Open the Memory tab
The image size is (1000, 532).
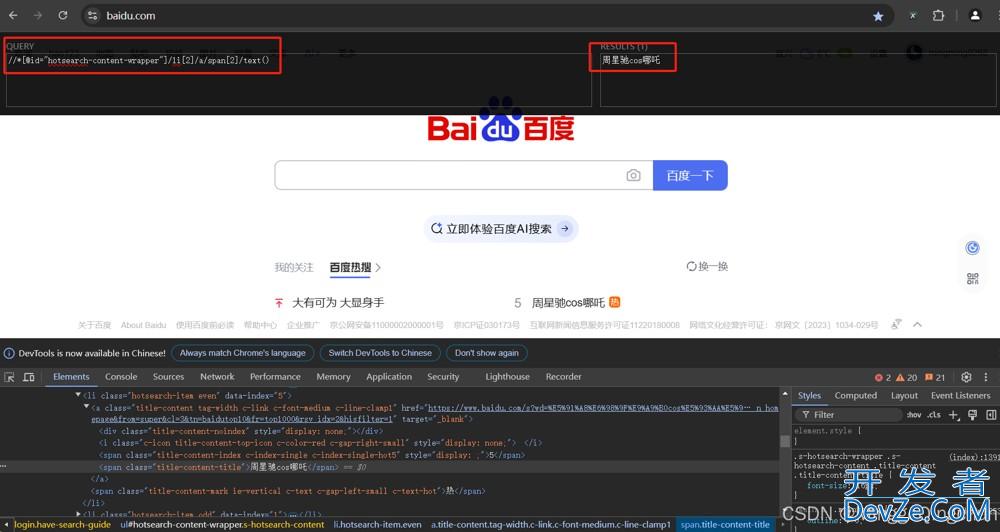click(x=334, y=377)
